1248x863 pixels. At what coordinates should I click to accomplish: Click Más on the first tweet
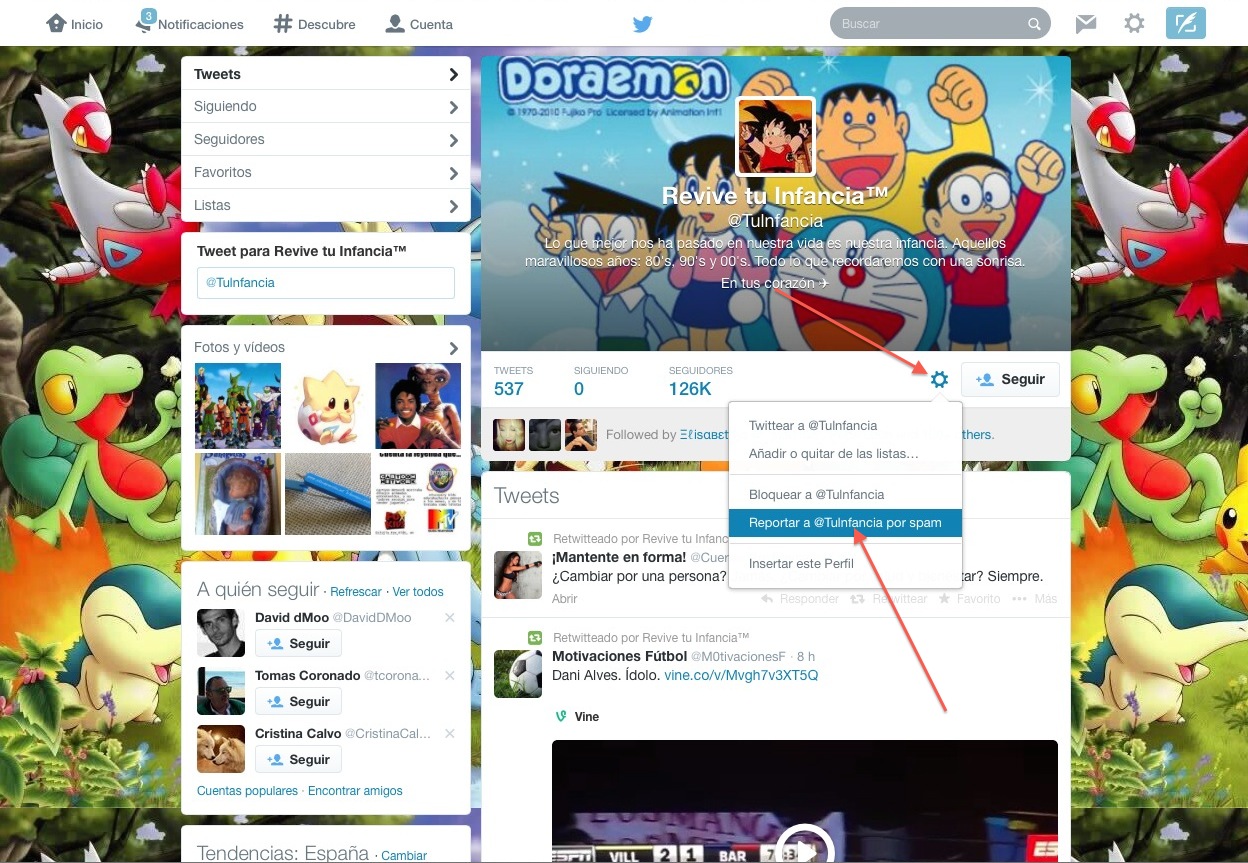(1035, 599)
